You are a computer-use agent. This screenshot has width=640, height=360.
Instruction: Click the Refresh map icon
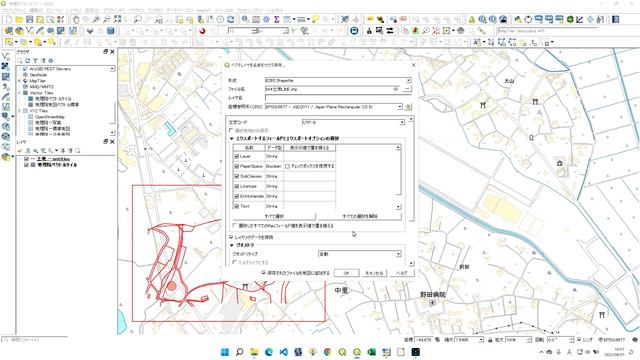pyautogui.click(x=231, y=19)
